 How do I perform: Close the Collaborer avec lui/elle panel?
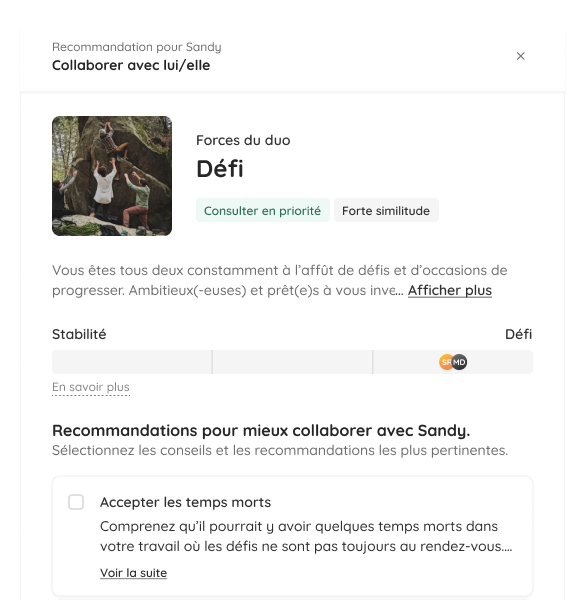(520, 56)
